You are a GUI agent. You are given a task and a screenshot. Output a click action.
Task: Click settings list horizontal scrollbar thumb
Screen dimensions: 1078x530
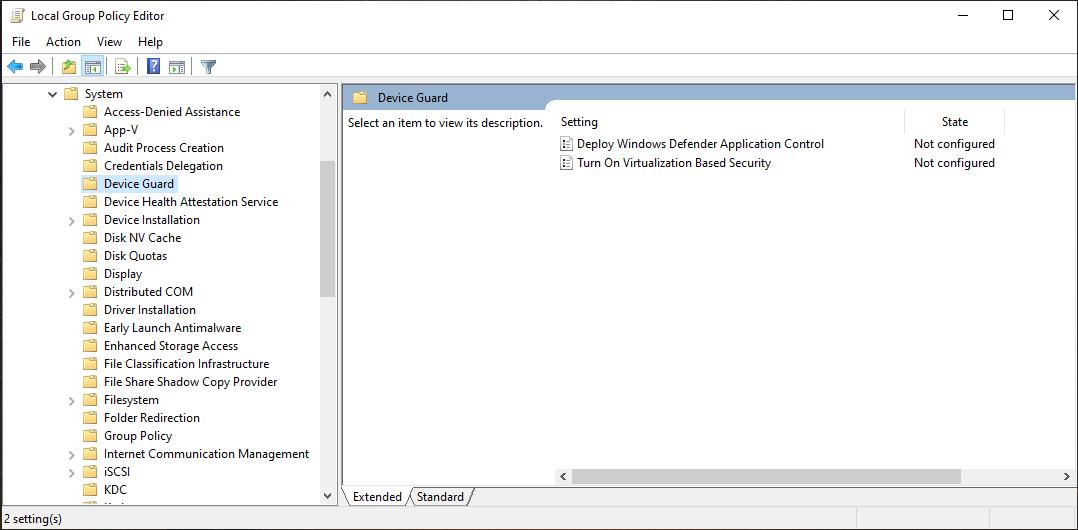765,476
